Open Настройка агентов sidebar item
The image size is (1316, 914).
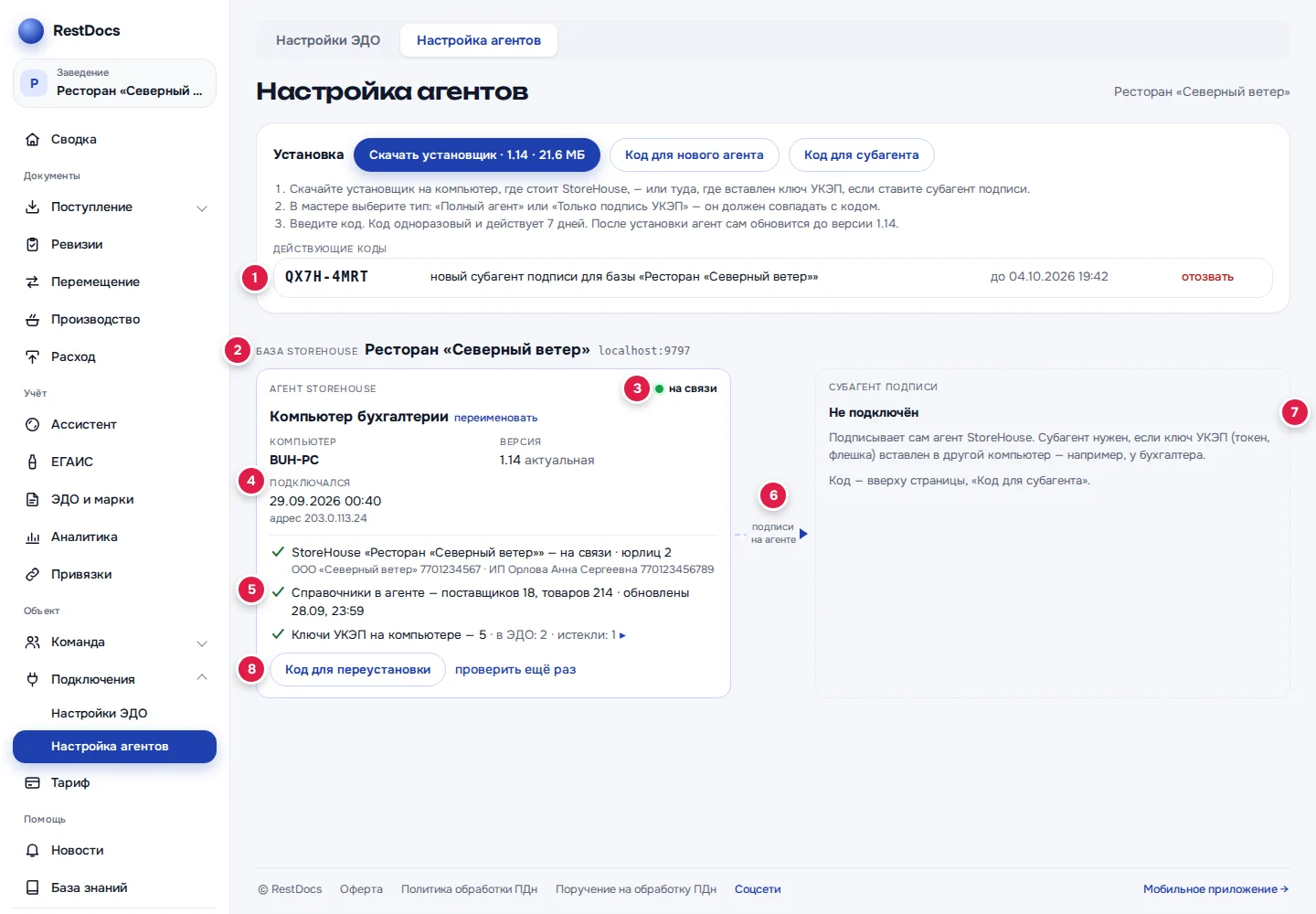pos(114,747)
